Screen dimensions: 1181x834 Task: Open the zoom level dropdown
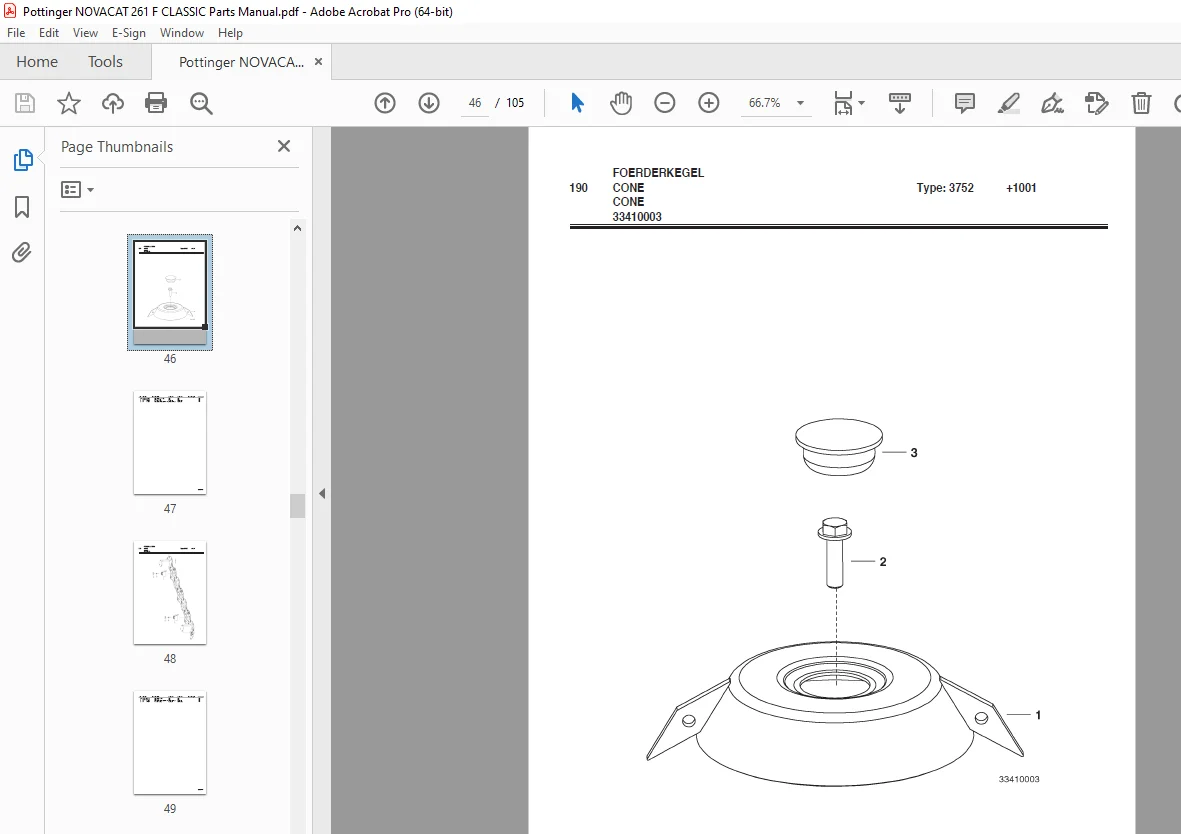pyautogui.click(x=801, y=103)
